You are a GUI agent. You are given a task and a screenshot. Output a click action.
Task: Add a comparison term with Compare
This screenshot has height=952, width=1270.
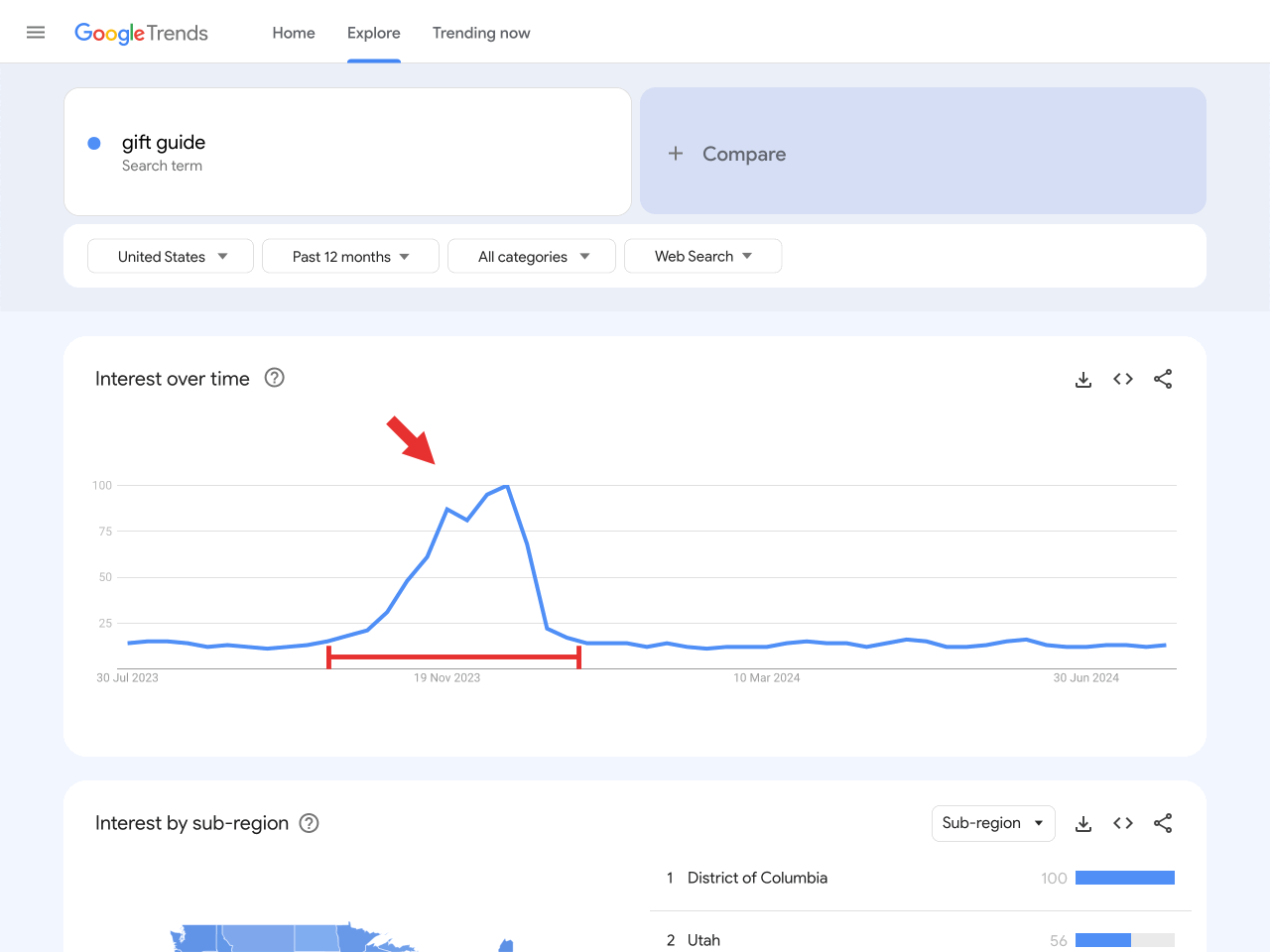click(x=923, y=153)
